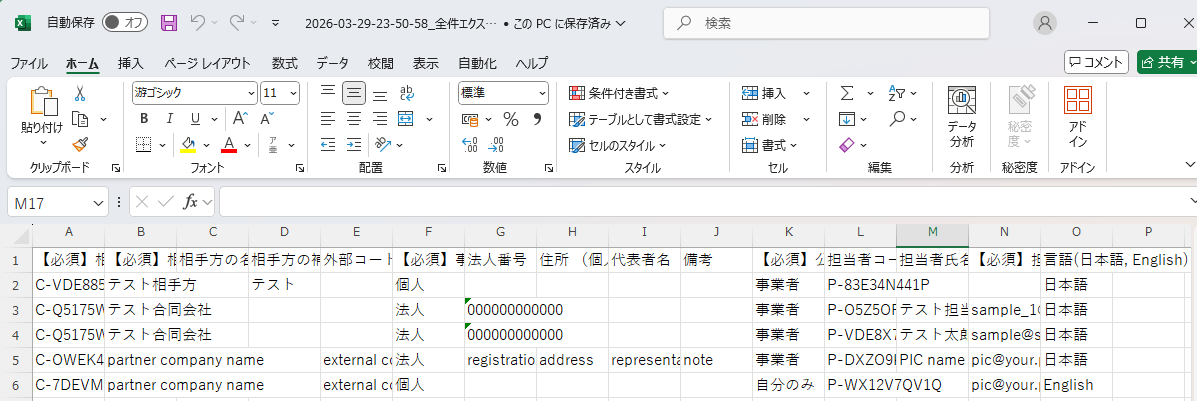1197x401 pixels.
Task: Click the Format Painter brush icon
Action: (x=80, y=144)
